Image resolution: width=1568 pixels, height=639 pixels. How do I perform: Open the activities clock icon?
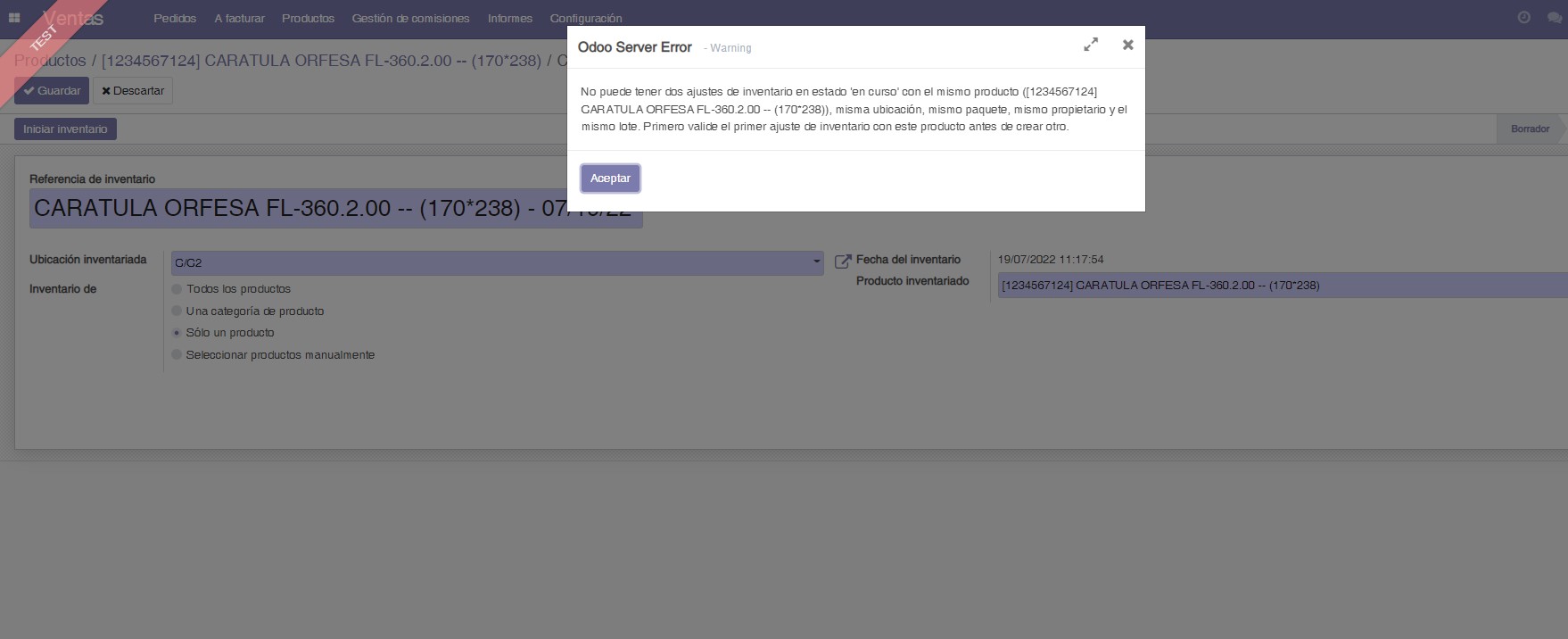(1523, 18)
